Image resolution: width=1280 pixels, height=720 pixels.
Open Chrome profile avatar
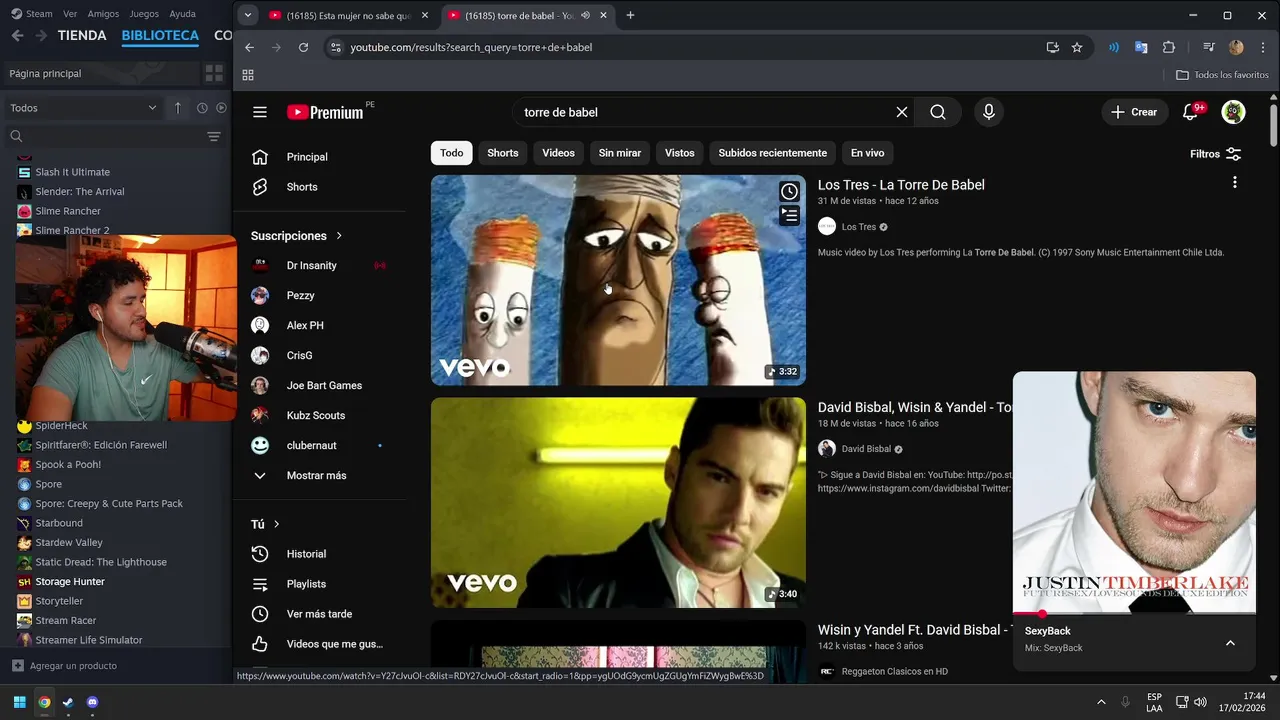coord(1236,47)
